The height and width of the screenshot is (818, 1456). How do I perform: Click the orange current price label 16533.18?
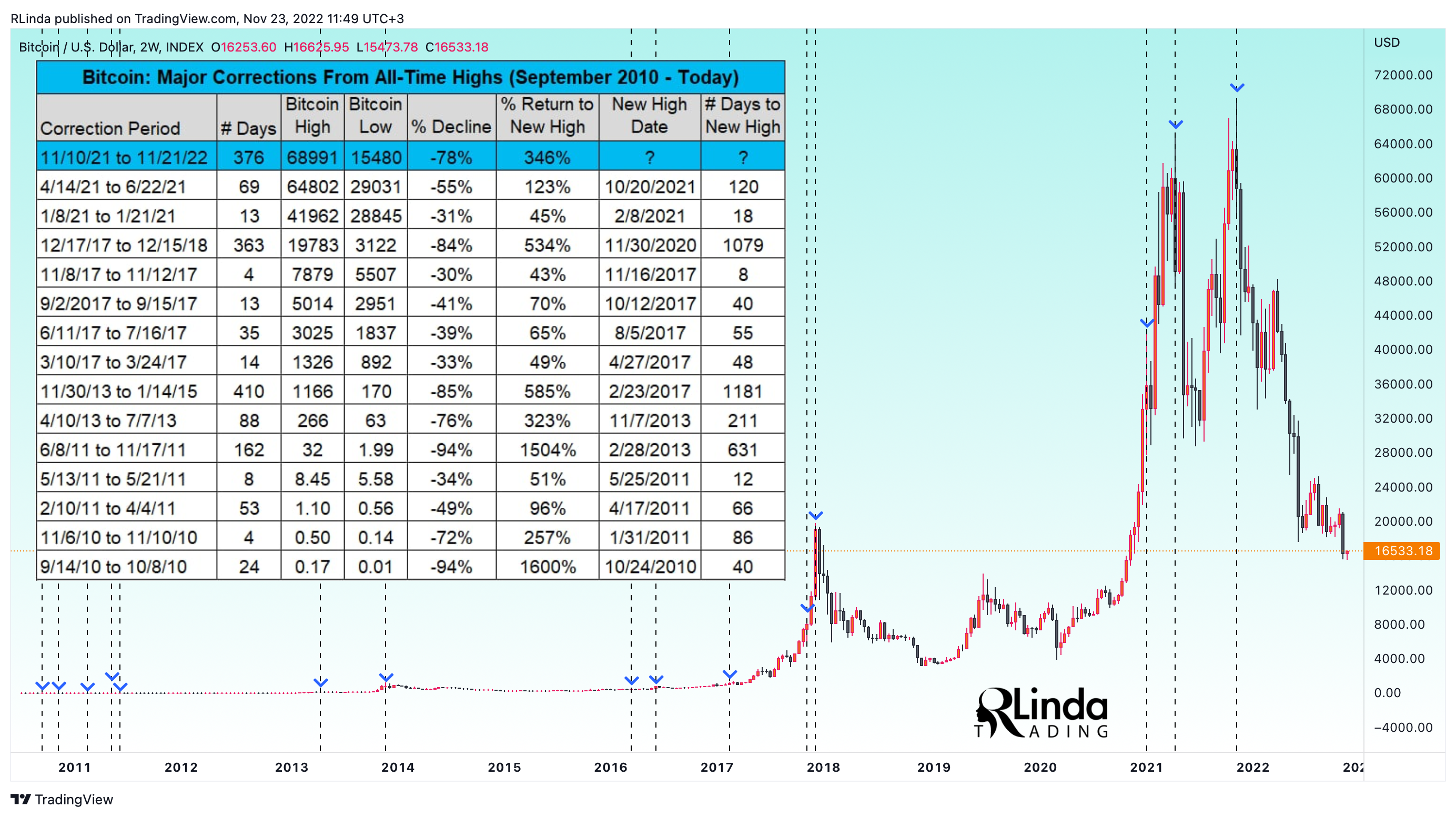click(1402, 551)
